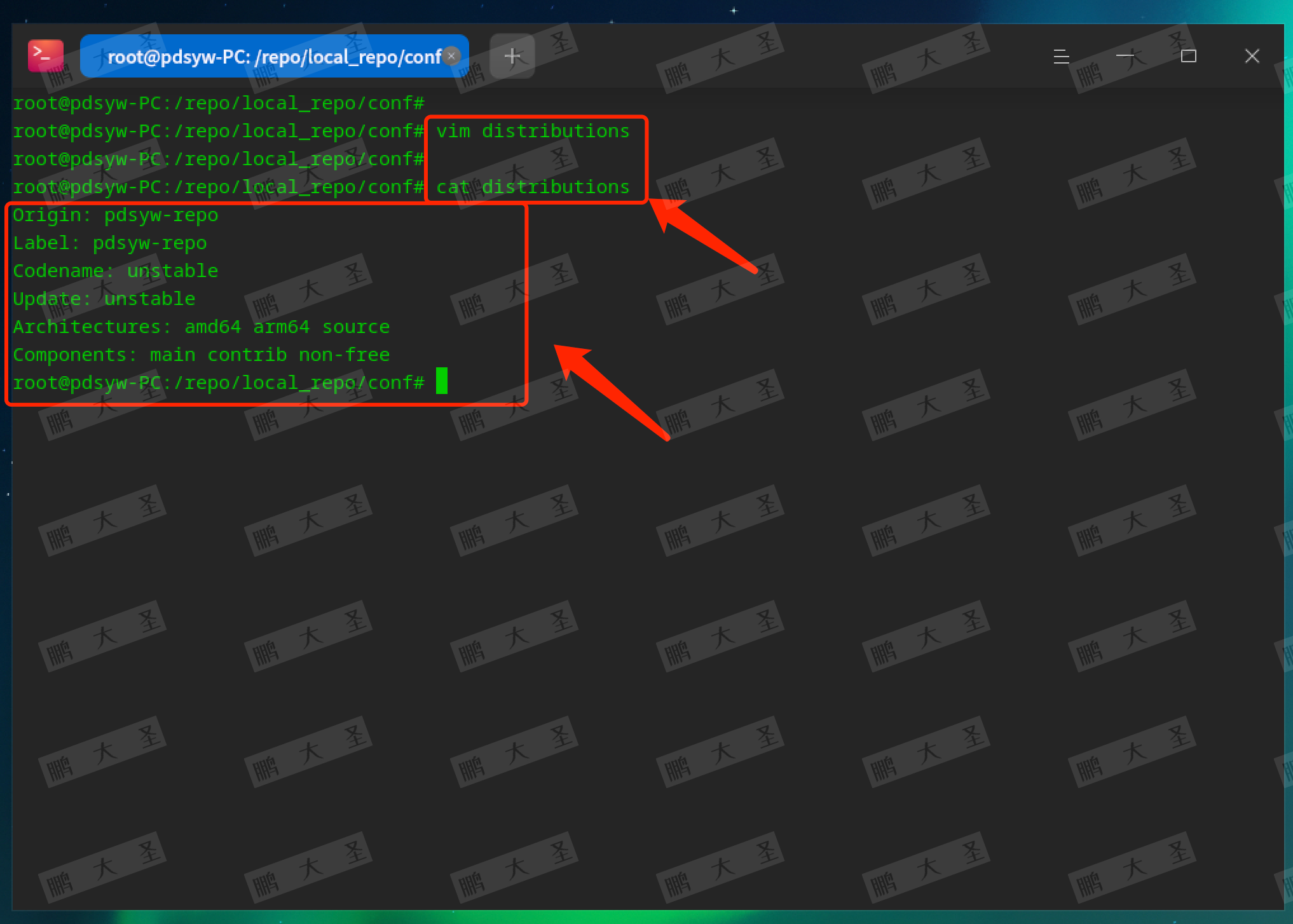Viewport: 1293px width, 924px height.
Task: Close the root@pdsyw-PC terminal tab
Action: [451, 56]
